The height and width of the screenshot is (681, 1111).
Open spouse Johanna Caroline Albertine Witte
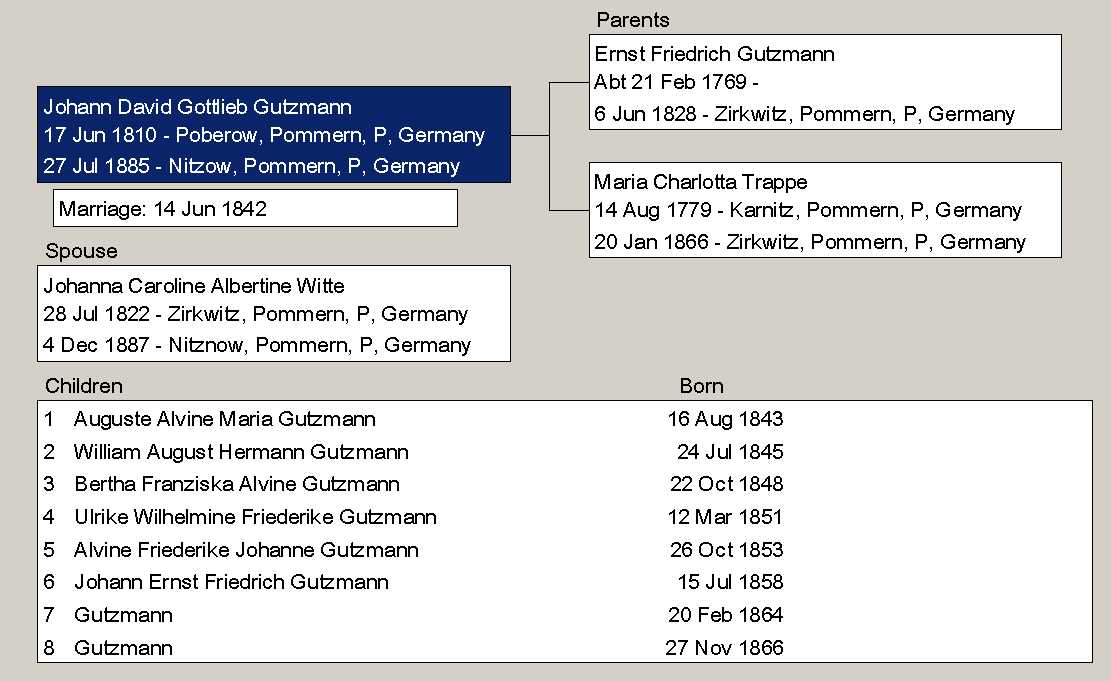[273, 314]
